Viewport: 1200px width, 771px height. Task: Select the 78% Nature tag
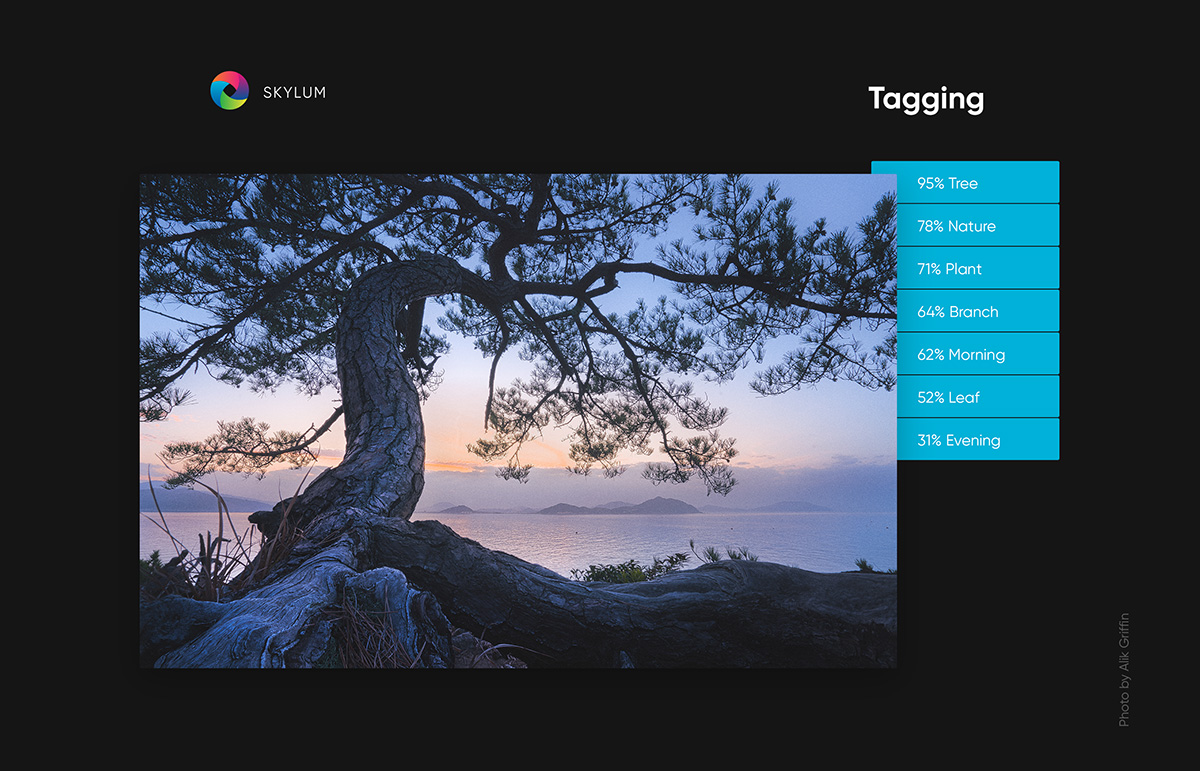[x=965, y=226]
